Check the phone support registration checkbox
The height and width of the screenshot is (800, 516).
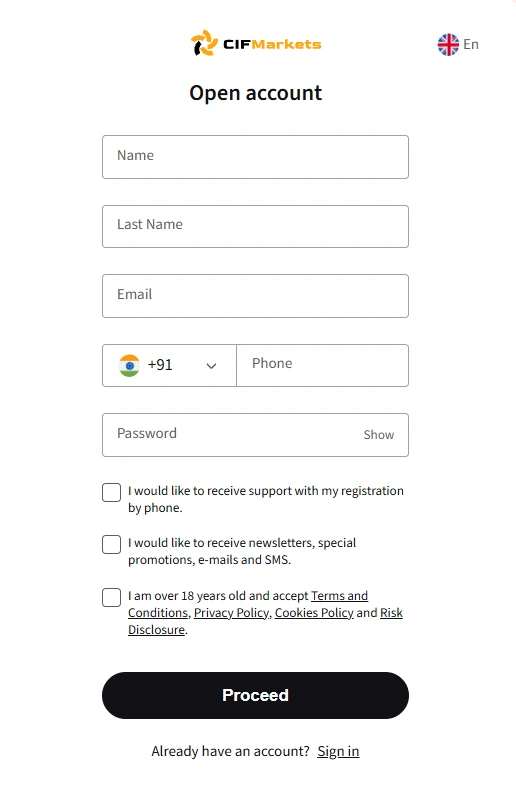click(x=111, y=492)
